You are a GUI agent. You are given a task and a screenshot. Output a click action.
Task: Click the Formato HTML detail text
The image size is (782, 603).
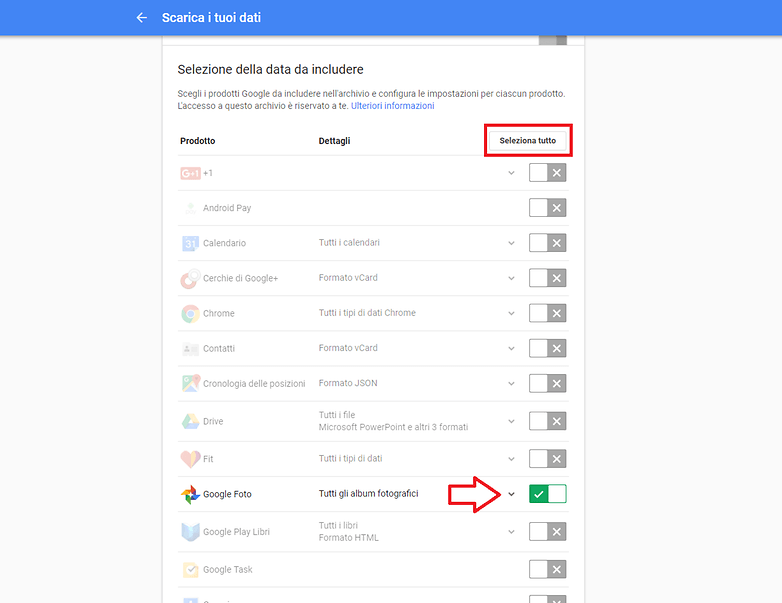coord(349,538)
